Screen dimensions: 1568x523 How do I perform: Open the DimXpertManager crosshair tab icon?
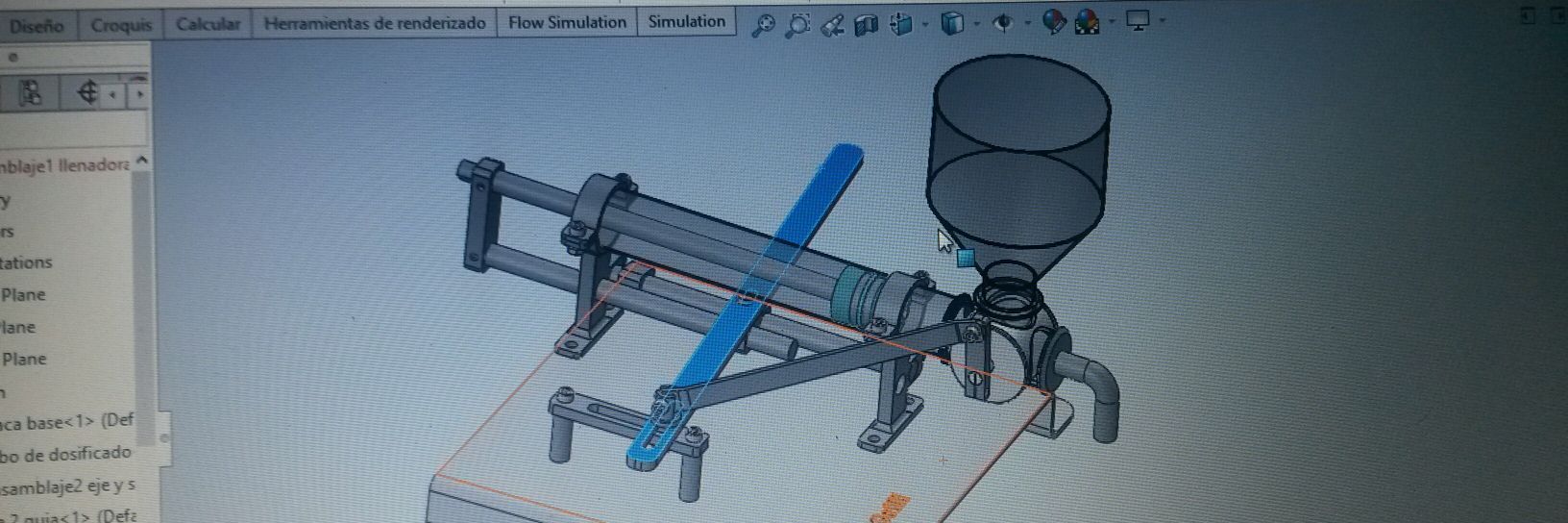coord(86,92)
